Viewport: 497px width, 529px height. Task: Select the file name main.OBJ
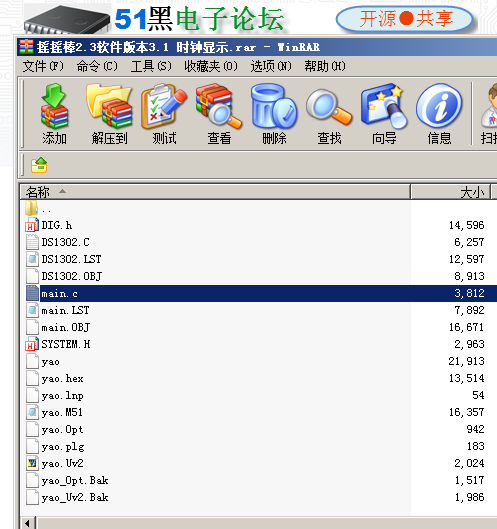click(x=65, y=328)
